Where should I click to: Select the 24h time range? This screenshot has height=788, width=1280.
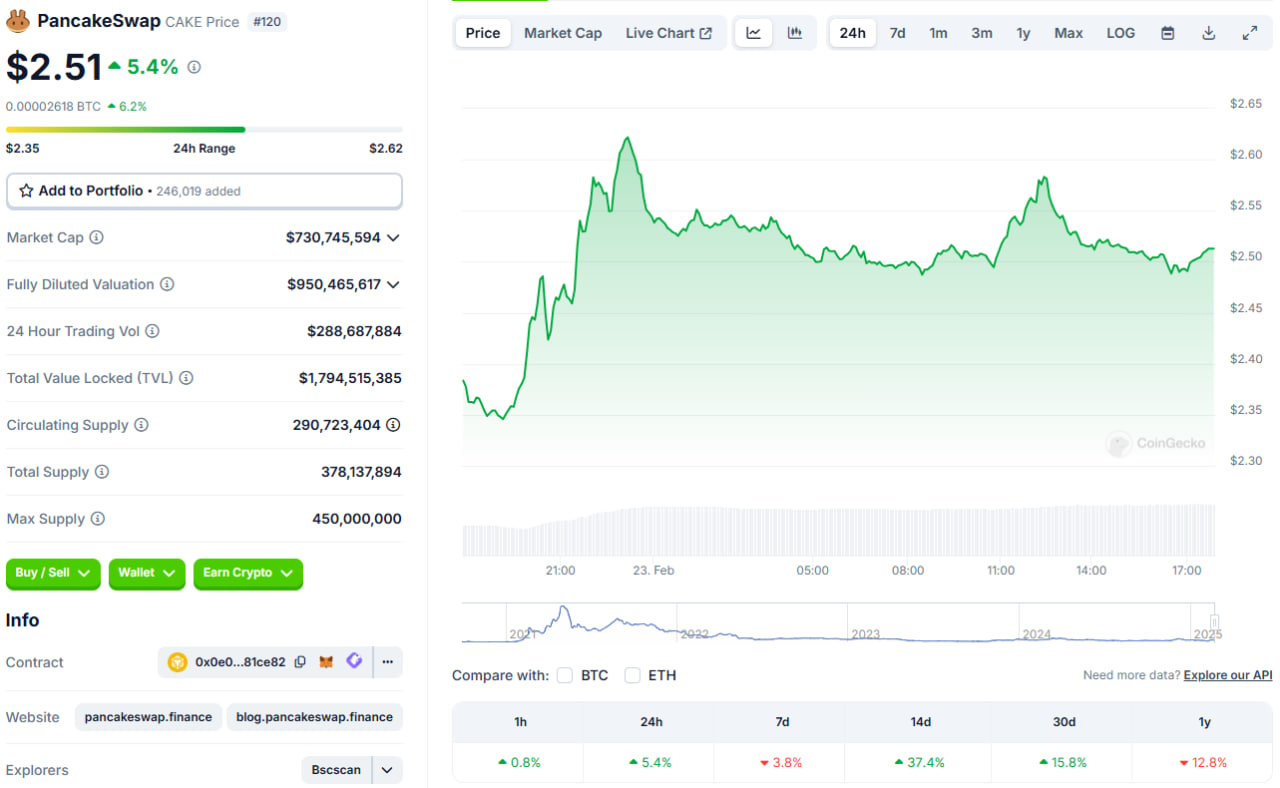coord(853,33)
